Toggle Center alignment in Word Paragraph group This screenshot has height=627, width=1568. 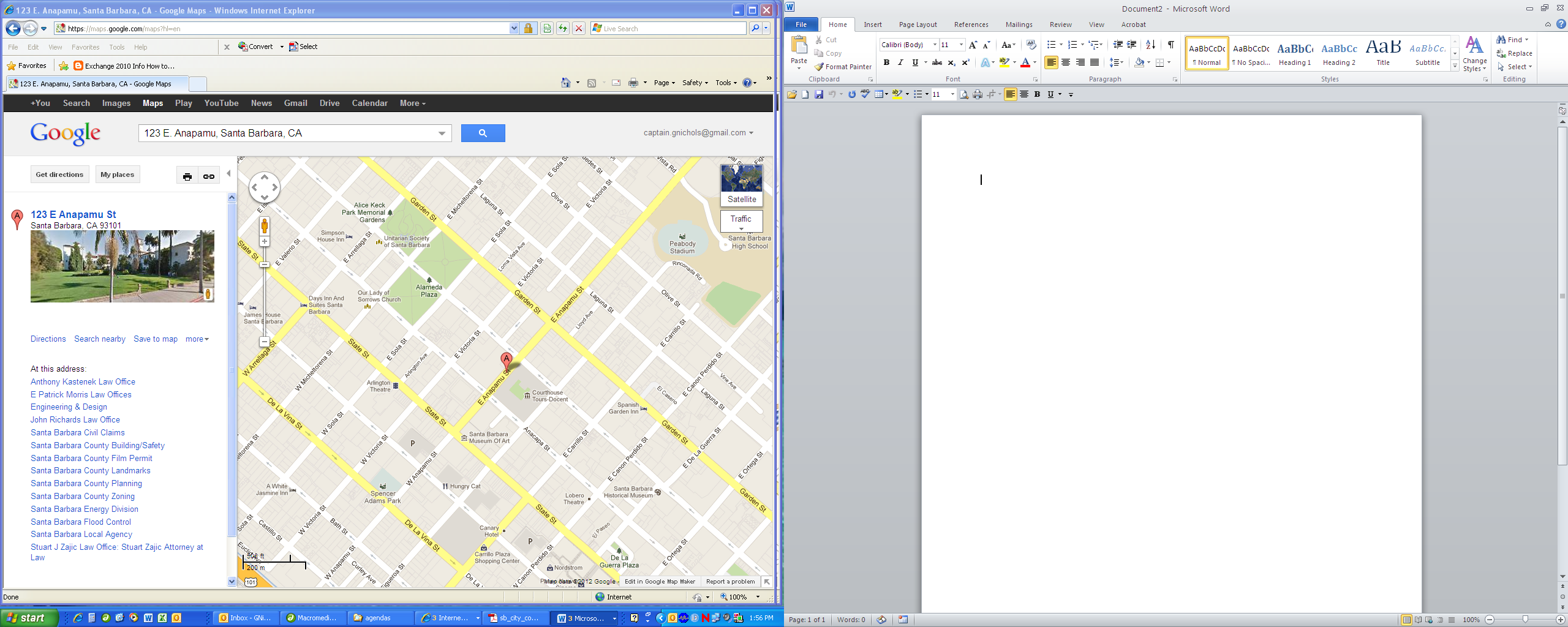pos(1066,62)
